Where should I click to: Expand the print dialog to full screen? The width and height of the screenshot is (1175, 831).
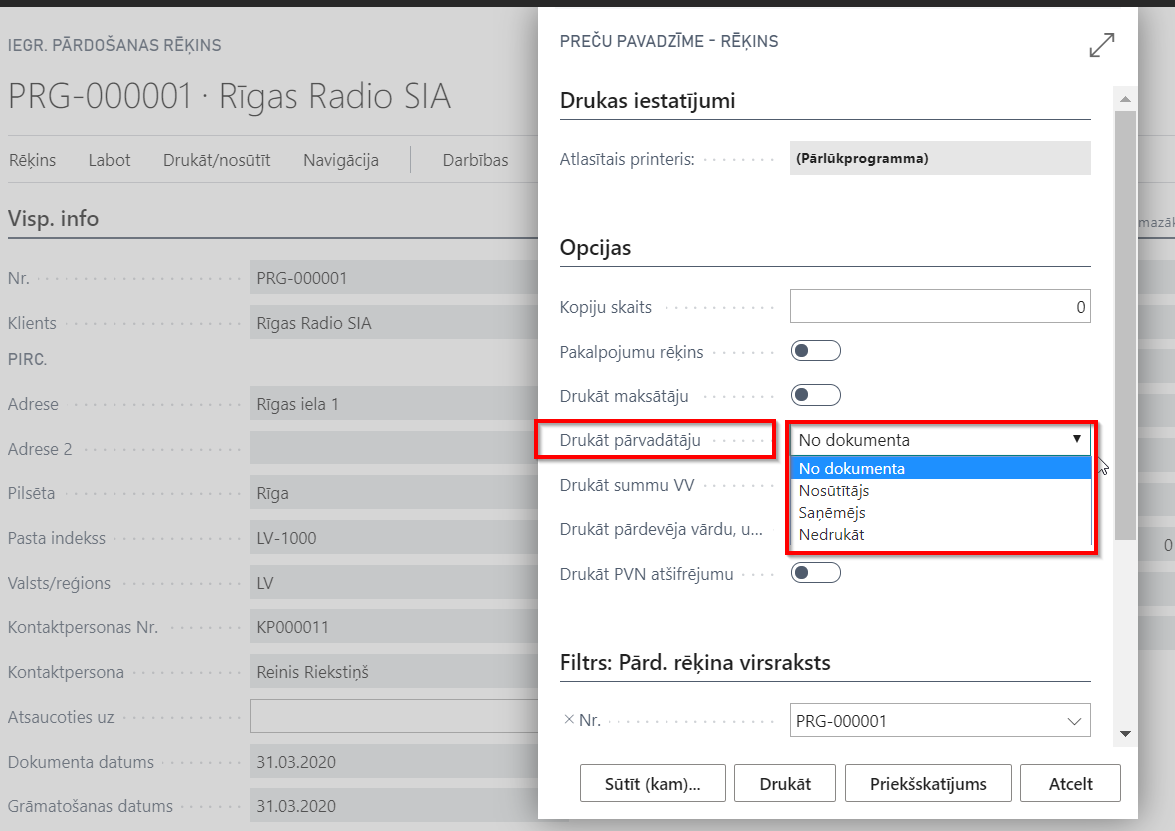(1102, 45)
